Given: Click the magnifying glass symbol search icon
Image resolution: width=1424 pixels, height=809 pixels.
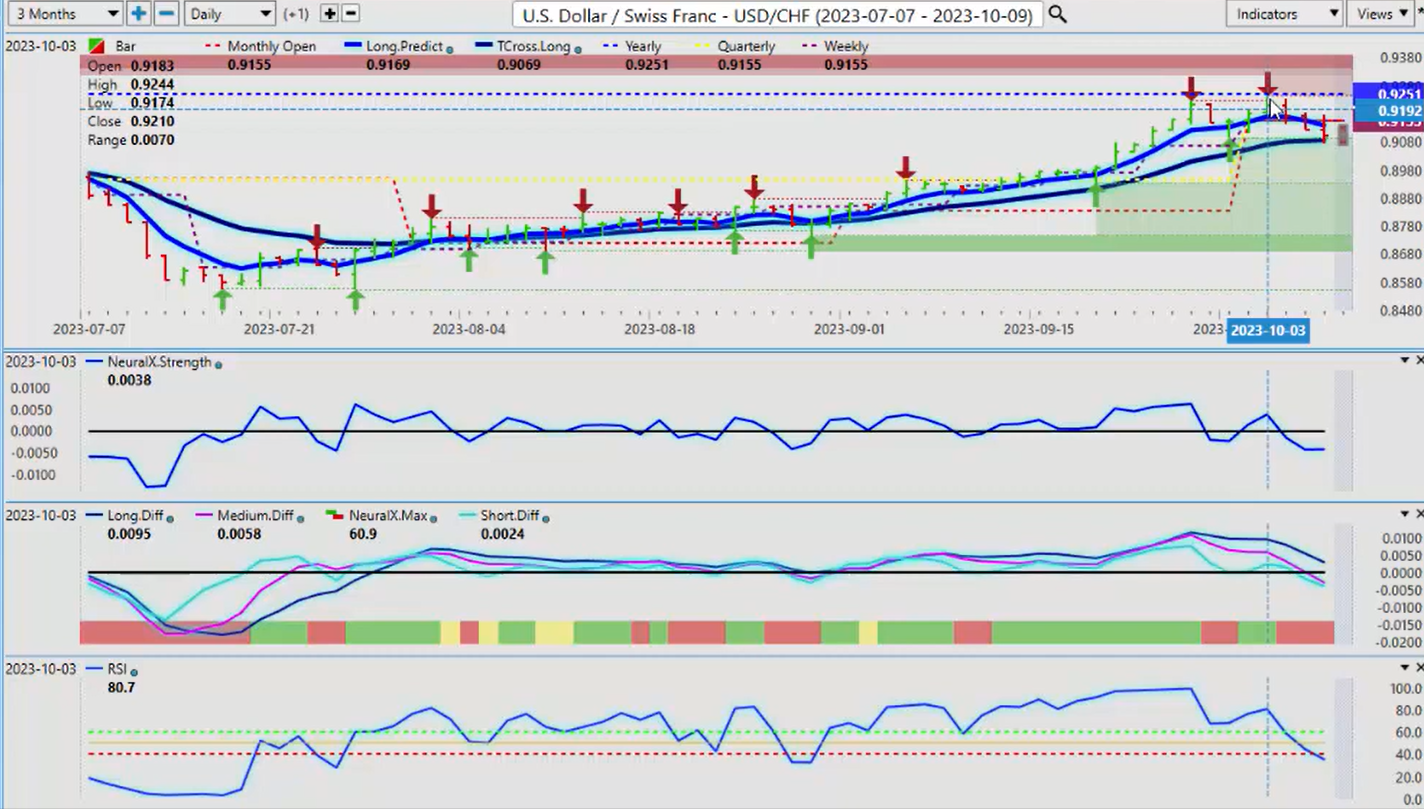Looking at the screenshot, I should coord(1056,14).
